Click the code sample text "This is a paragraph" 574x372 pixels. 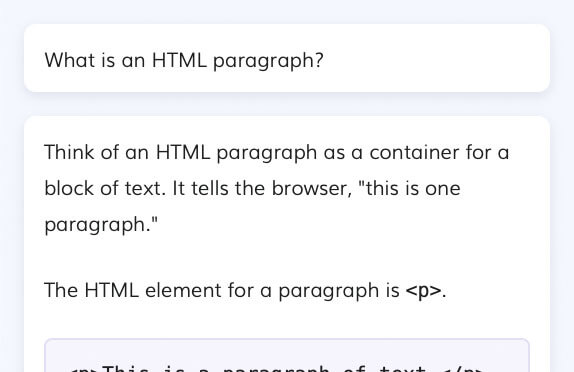(216, 368)
